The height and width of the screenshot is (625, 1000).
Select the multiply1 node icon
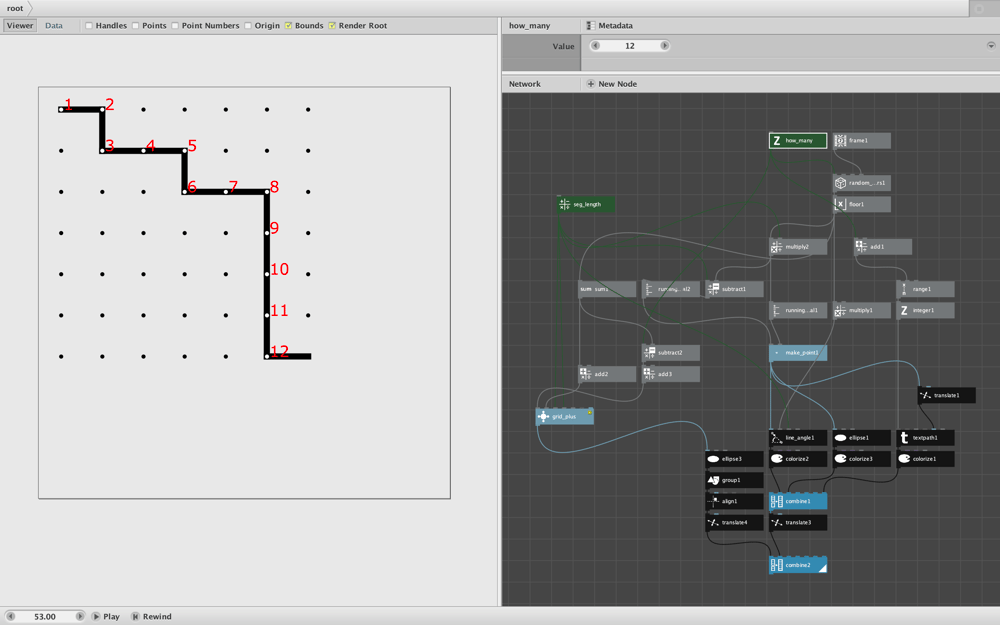point(840,311)
